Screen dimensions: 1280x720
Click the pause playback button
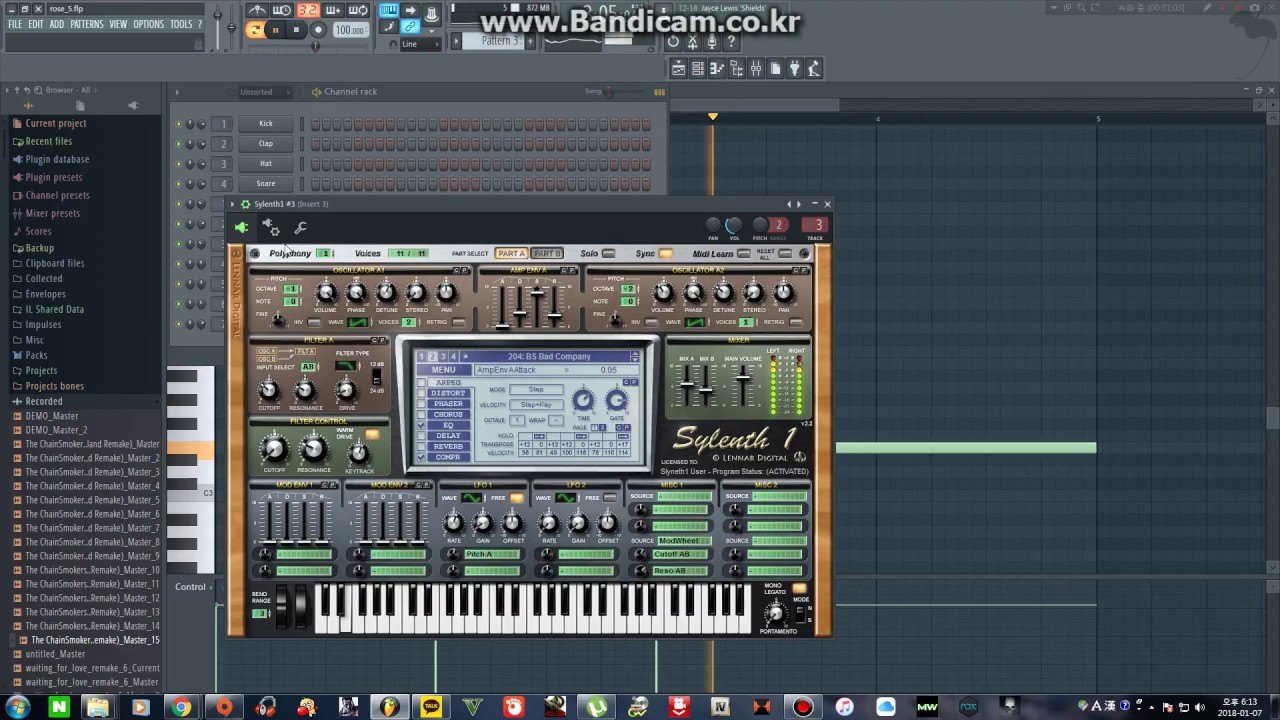point(275,30)
